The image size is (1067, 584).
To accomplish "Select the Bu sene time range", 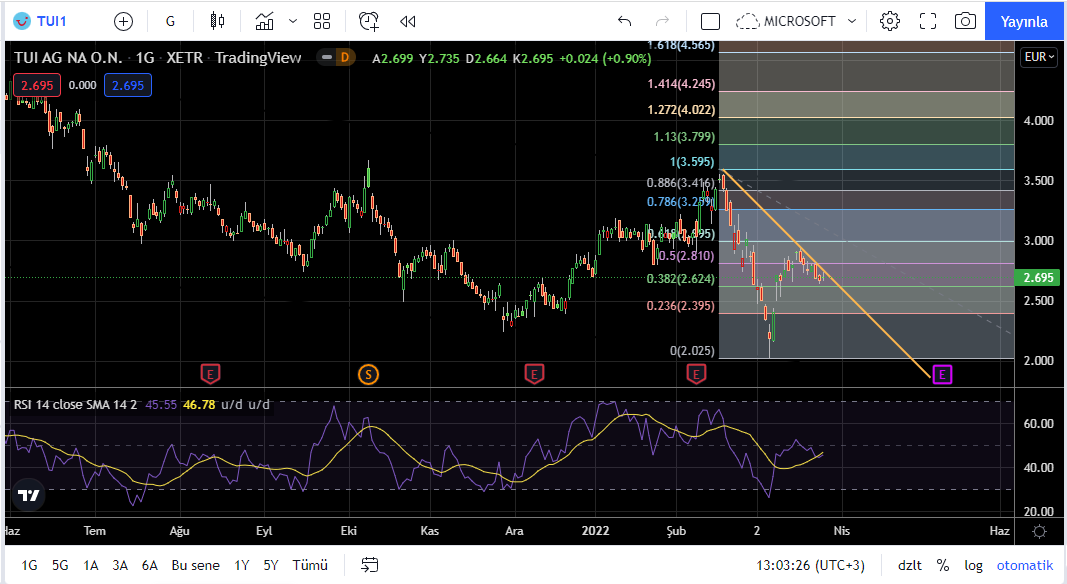I will pyautogui.click(x=195, y=565).
